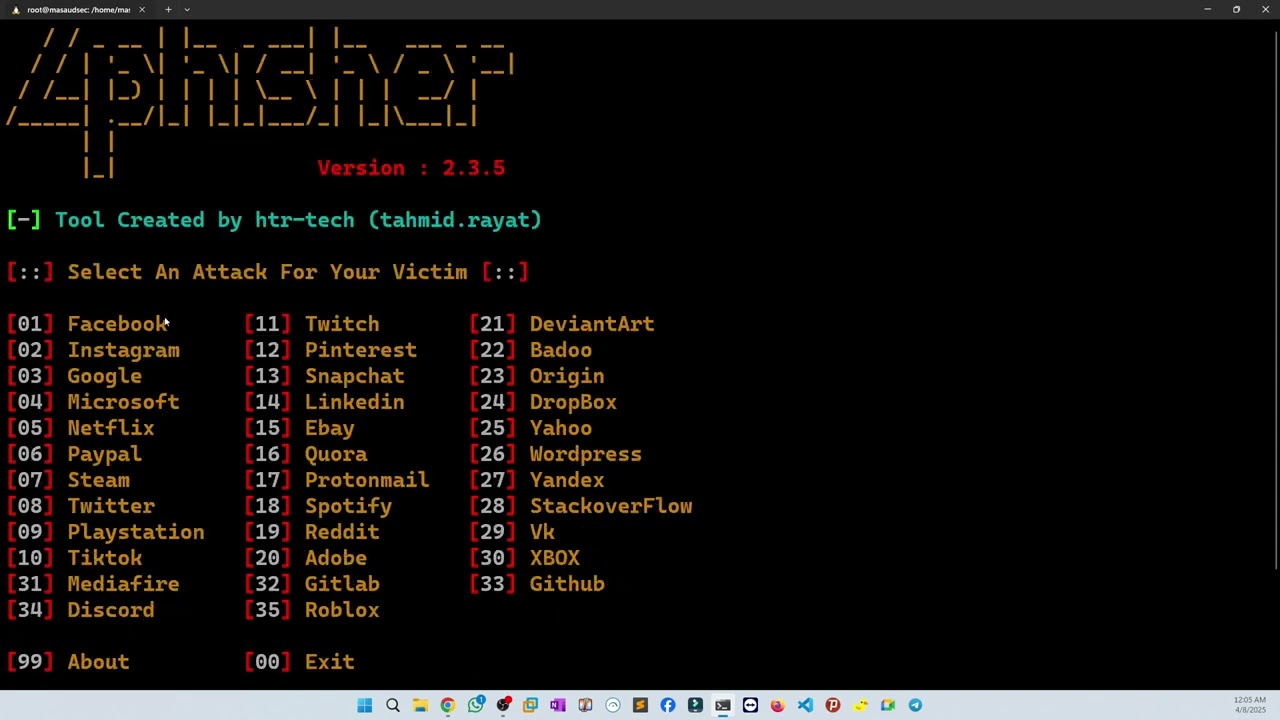The height and width of the screenshot is (720, 1280).
Task: Click the 'Google' option text
Action: [x=104, y=376]
